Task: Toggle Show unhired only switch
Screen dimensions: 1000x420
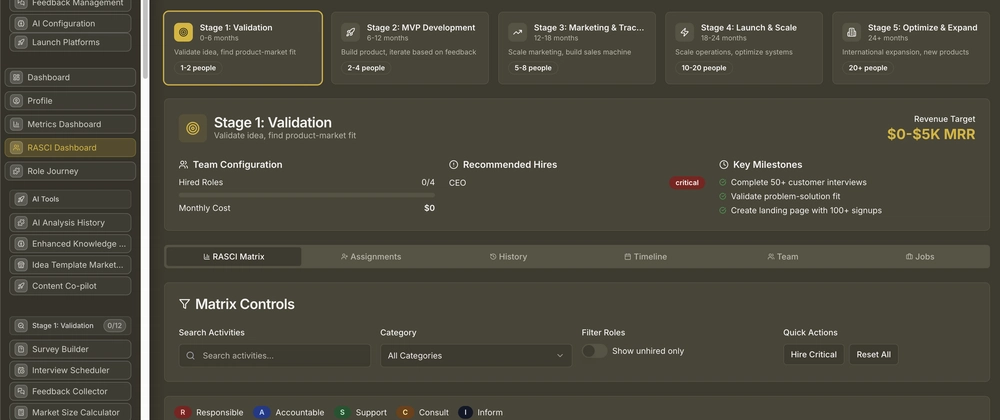Action: point(594,351)
